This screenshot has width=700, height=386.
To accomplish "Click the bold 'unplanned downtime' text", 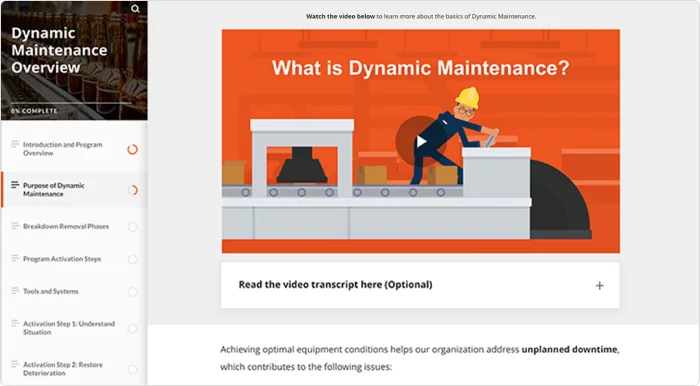I will 570,349.
